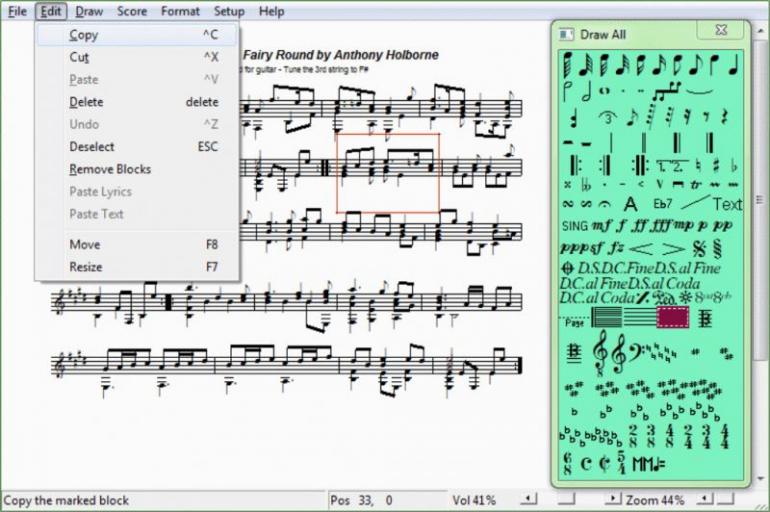Select the Ped. pedal marking
Image resolution: width=770 pixels, height=512 pixels.
point(665,297)
